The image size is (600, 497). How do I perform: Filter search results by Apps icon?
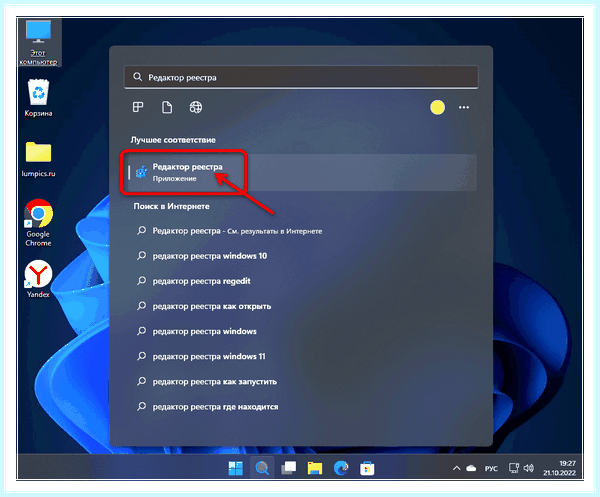pos(138,108)
